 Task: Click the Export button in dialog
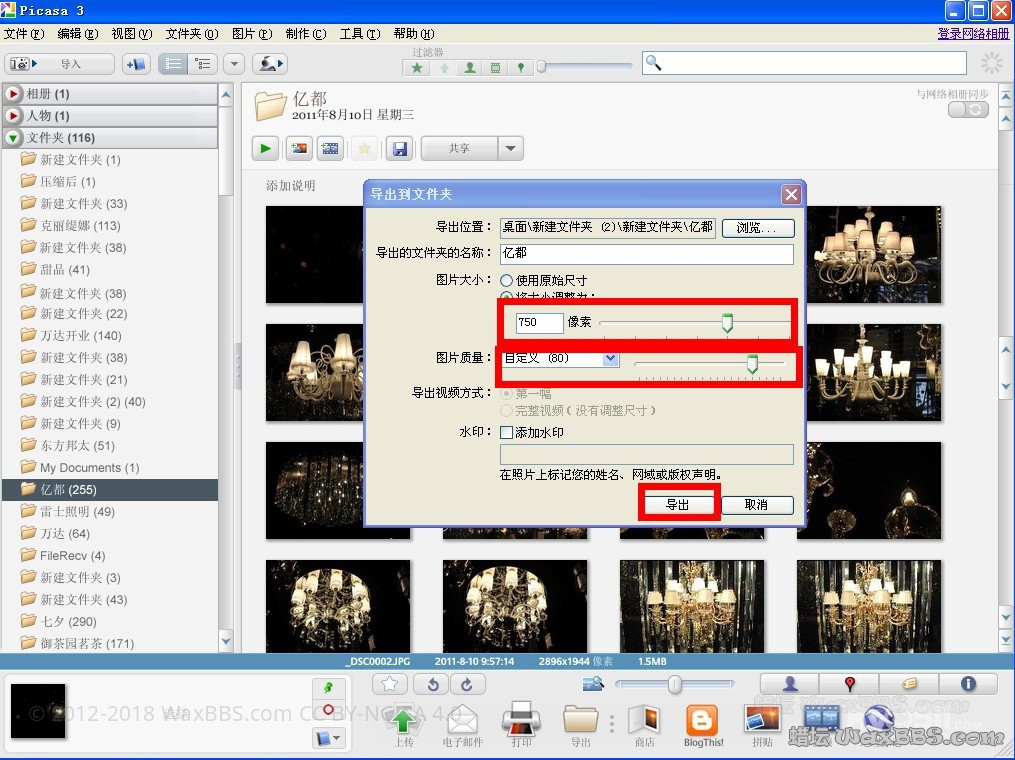pyautogui.click(x=678, y=505)
